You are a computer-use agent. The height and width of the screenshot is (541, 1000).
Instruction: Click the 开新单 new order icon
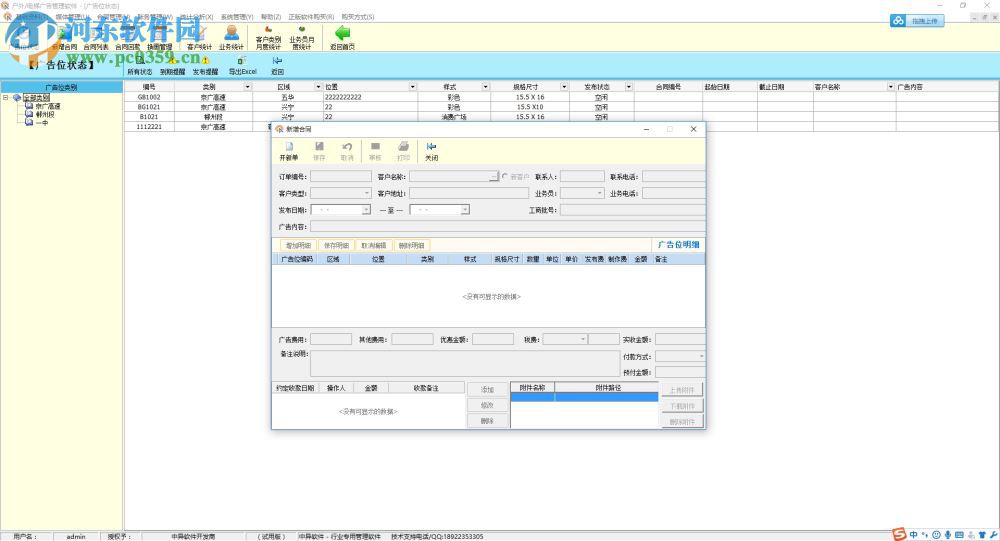click(288, 146)
